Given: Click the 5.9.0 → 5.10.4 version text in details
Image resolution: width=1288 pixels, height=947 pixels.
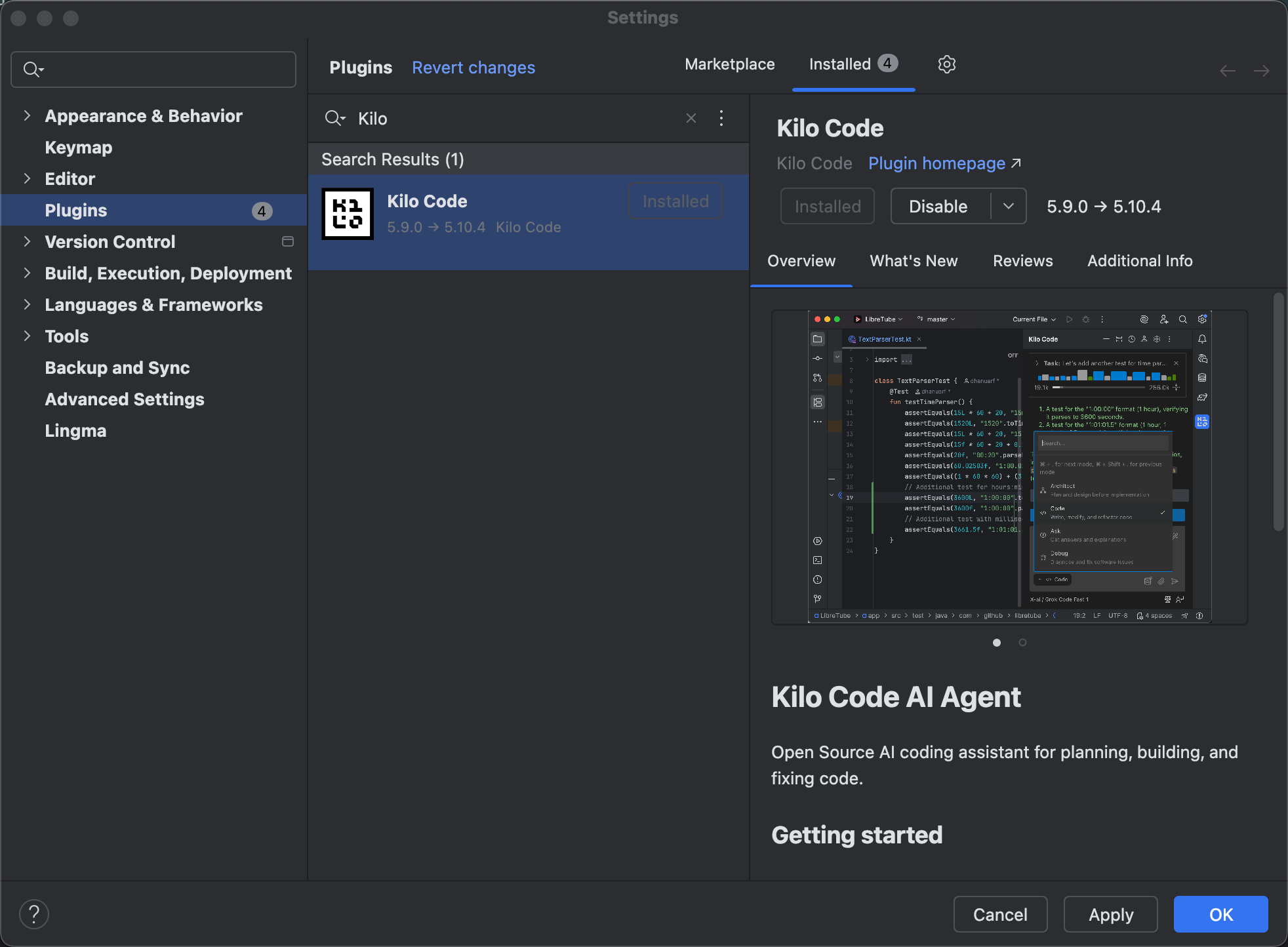Looking at the screenshot, I should pyautogui.click(x=1104, y=207).
